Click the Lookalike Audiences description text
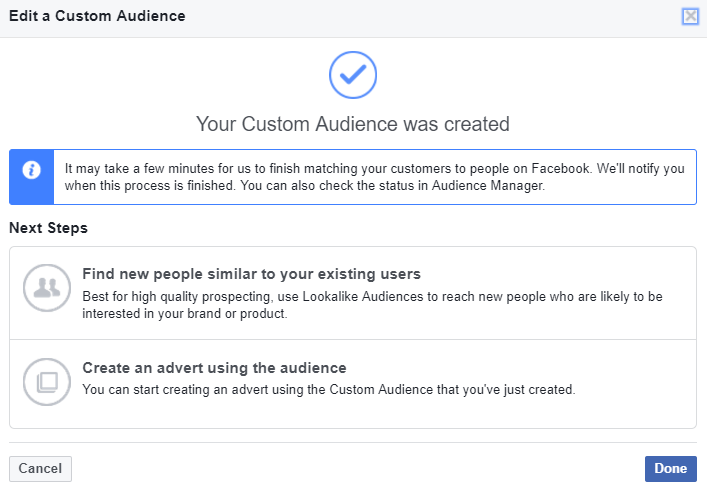707x488 pixels. 372,305
